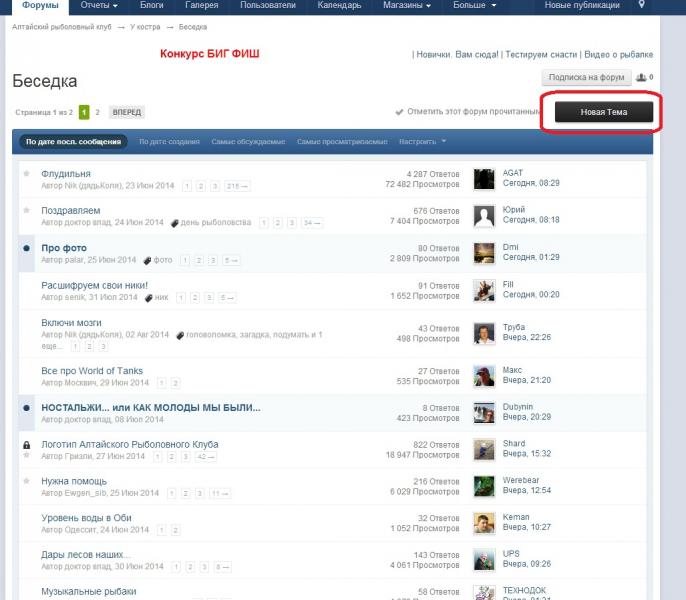Go to page 2 of the forum
Viewport: 686px width, 600px height.
97,113
